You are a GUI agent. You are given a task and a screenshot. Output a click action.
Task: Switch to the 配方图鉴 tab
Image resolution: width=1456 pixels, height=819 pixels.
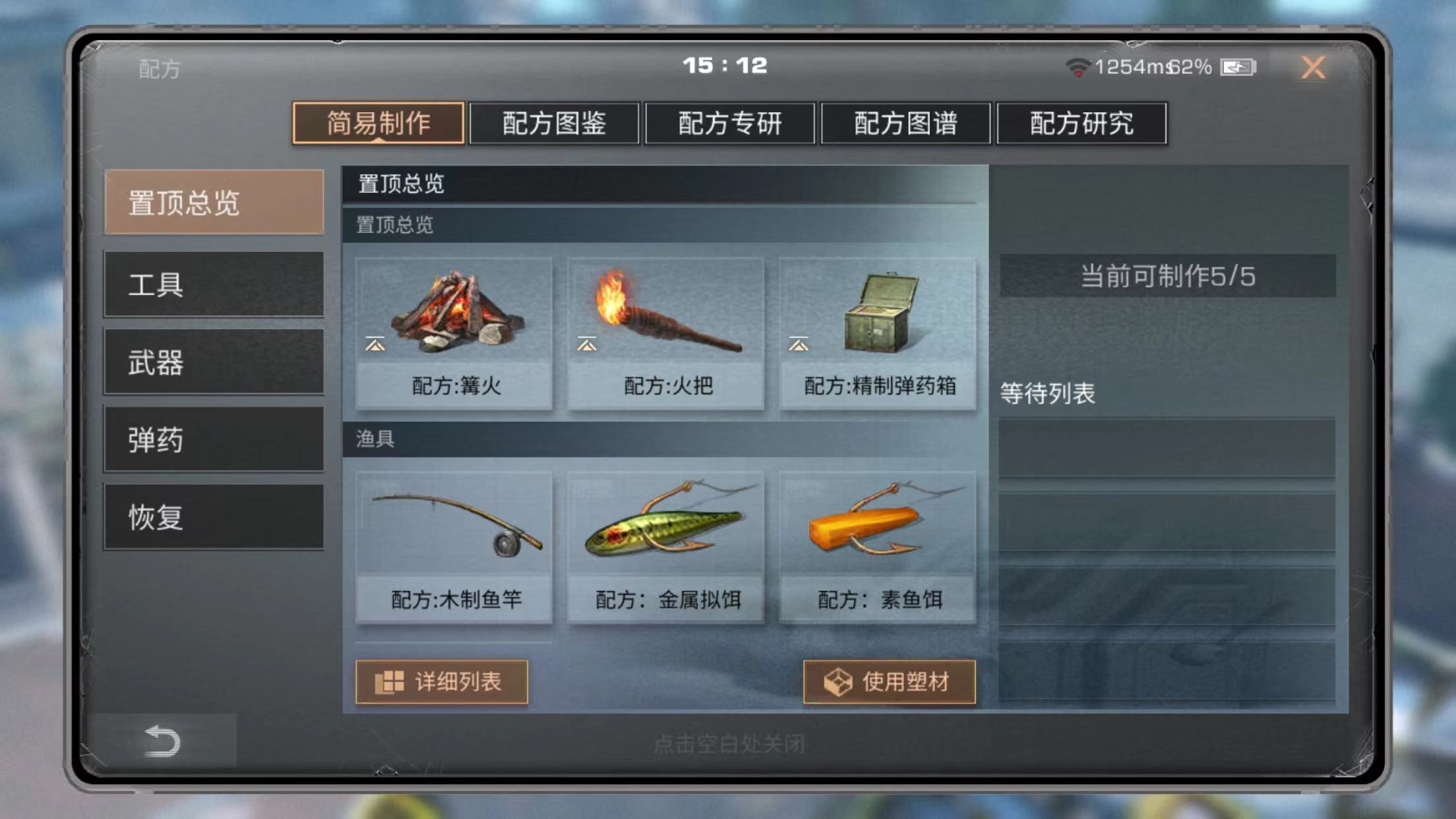[554, 123]
